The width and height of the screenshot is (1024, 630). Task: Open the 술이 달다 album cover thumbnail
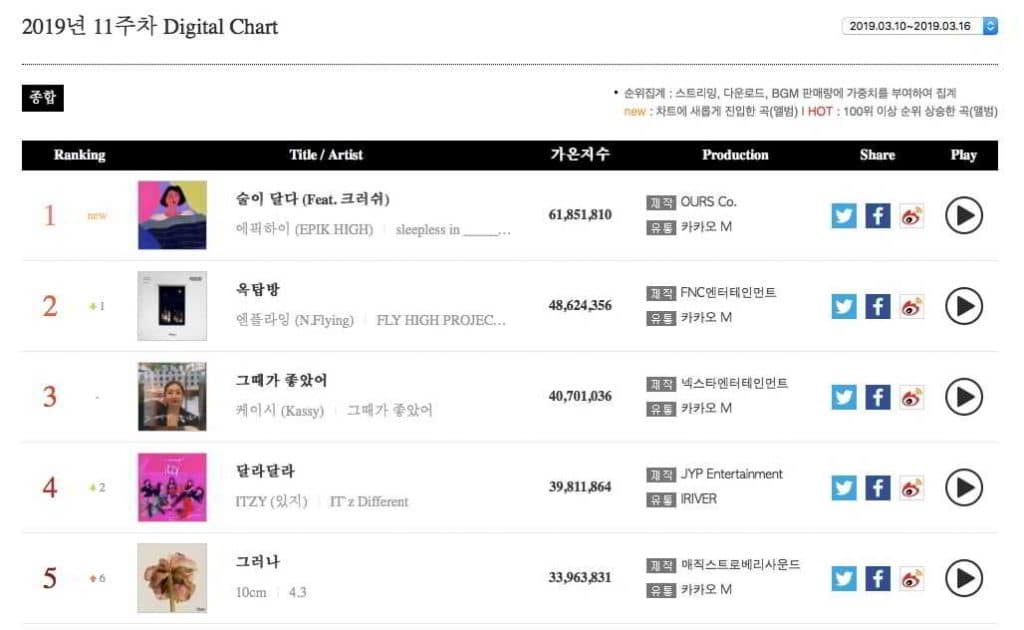point(172,215)
